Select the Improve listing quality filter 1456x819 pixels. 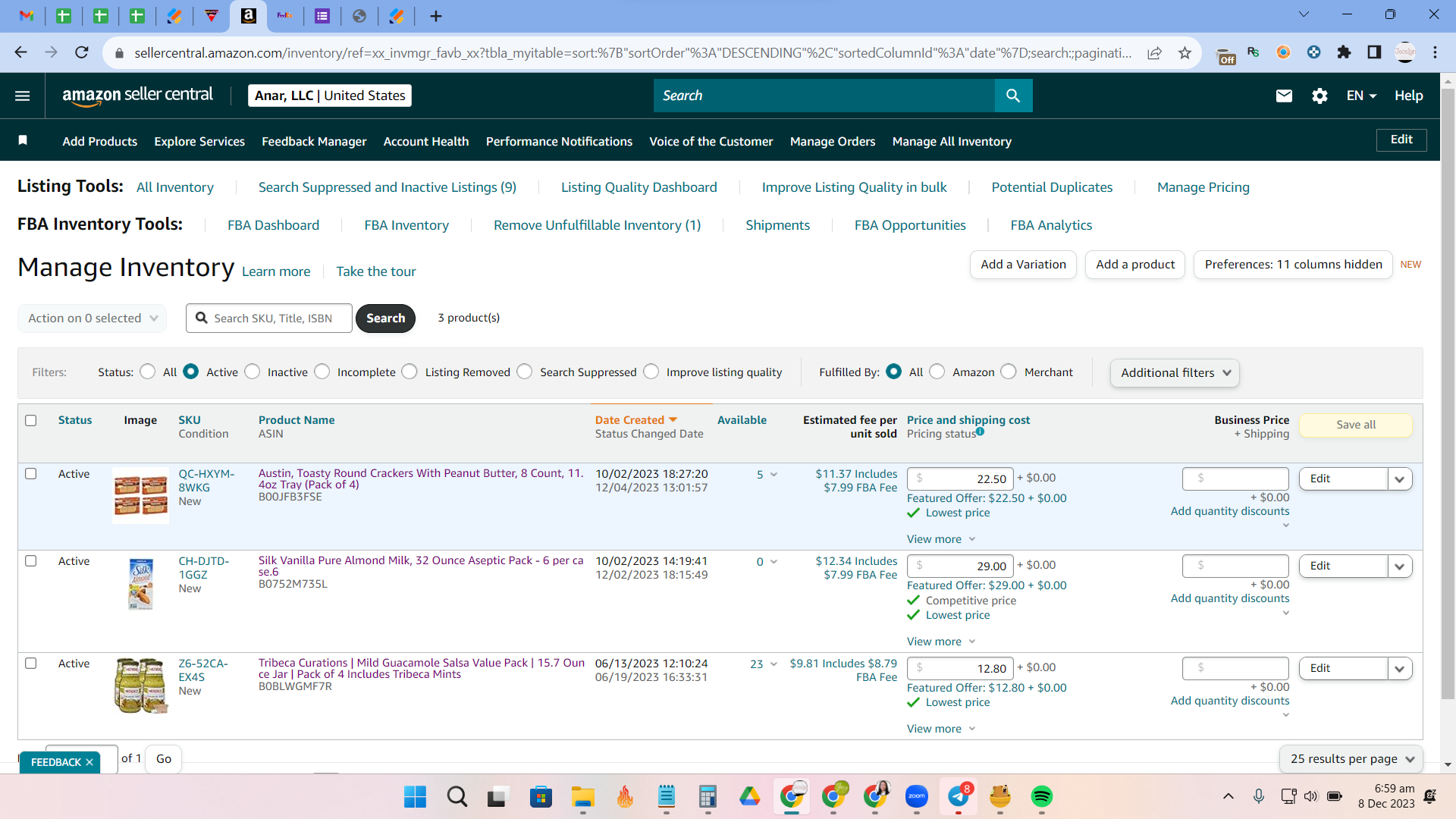point(651,372)
